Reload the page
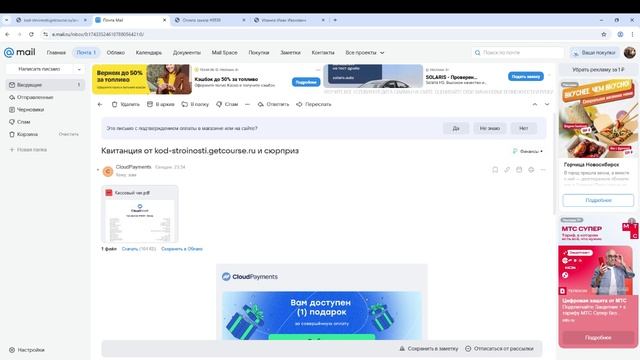Viewport: 640px width, 360px height. [31, 34]
